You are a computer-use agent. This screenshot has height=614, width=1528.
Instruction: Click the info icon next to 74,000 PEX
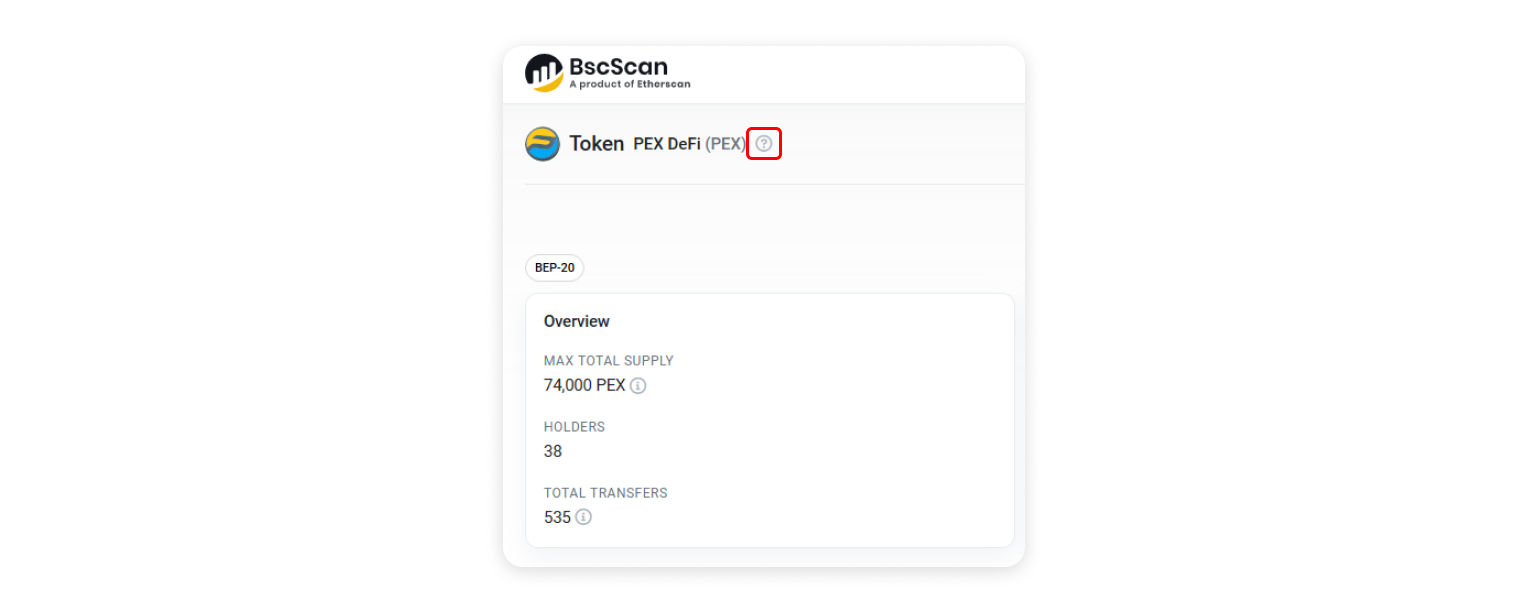[x=638, y=385]
